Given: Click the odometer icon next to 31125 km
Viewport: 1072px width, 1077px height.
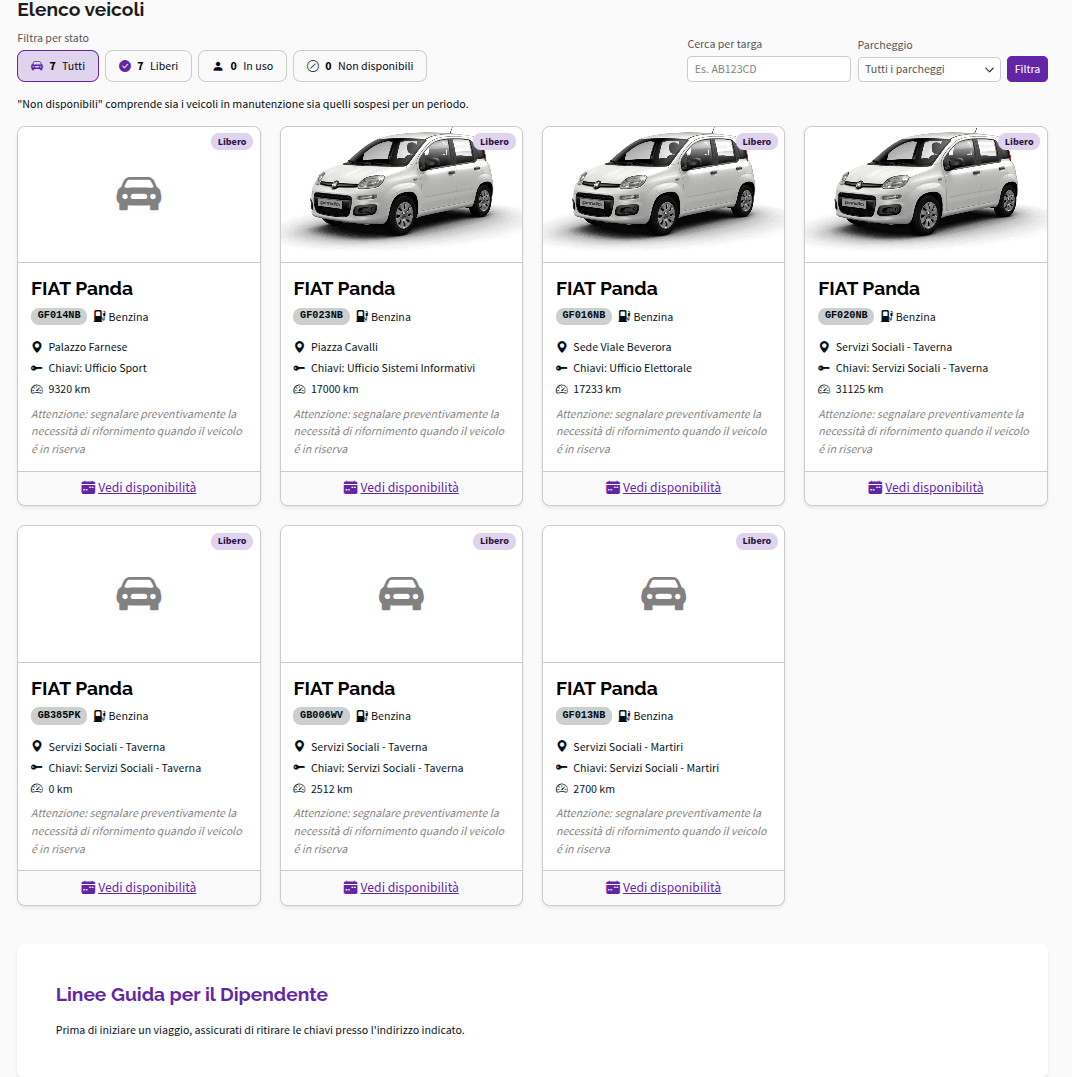Looking at the screenshot, I should click(824, 389).
